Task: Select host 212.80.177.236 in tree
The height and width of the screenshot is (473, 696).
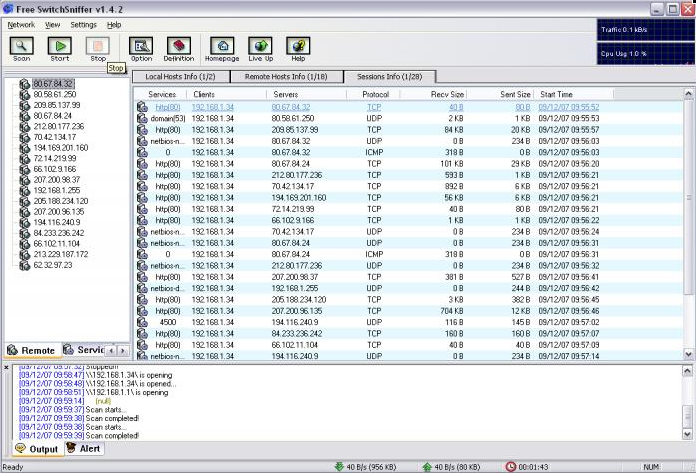Action: point(59,126)
